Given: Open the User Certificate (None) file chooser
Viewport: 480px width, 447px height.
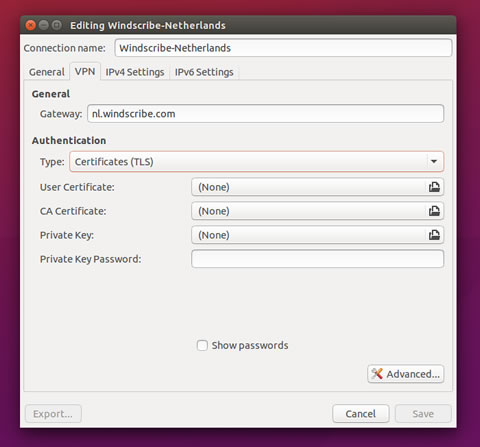Looking at the screenshot, I should [x=317, y=187].
